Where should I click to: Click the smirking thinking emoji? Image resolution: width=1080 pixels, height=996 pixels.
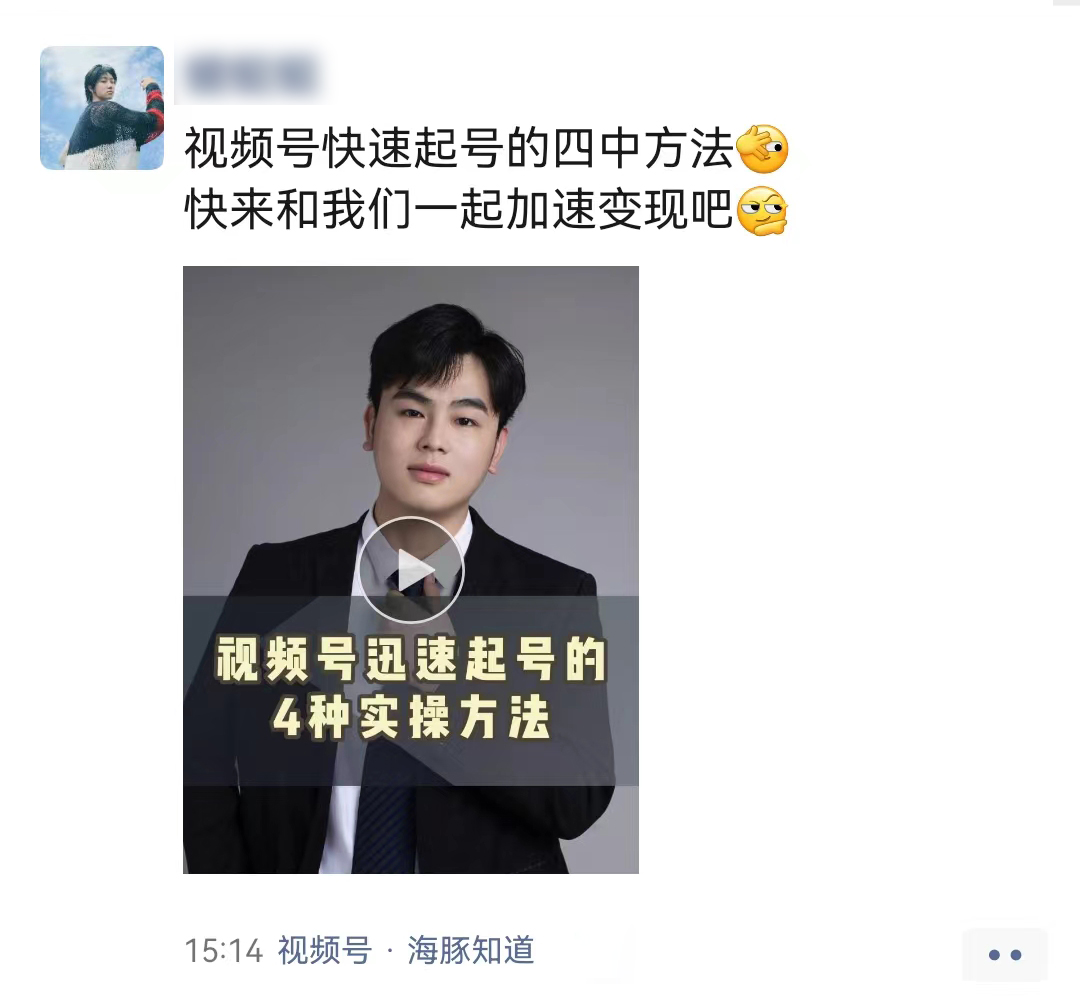pos(762,211)
